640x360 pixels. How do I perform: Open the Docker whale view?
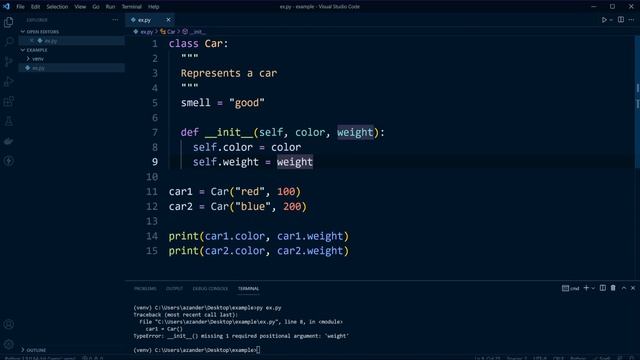pyautogui.click(x=9, y=141)
